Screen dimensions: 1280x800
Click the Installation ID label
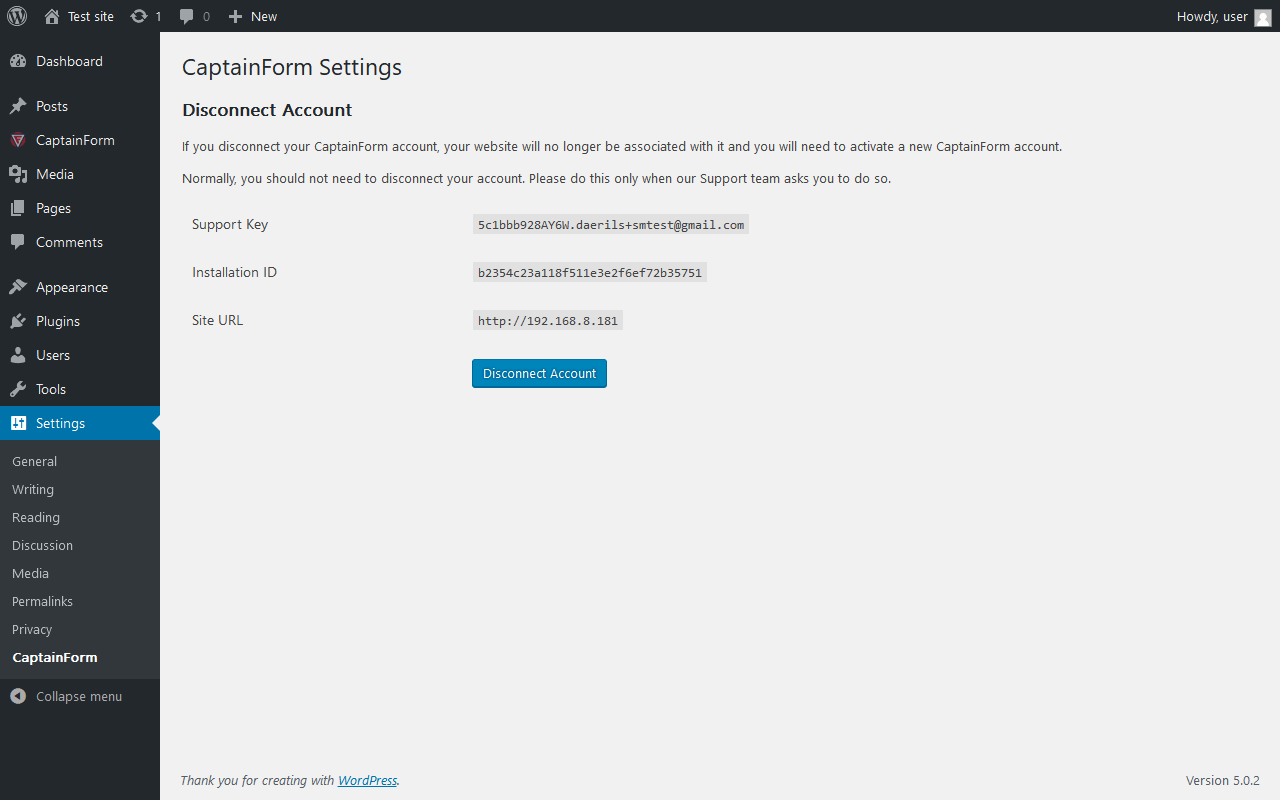234,272
